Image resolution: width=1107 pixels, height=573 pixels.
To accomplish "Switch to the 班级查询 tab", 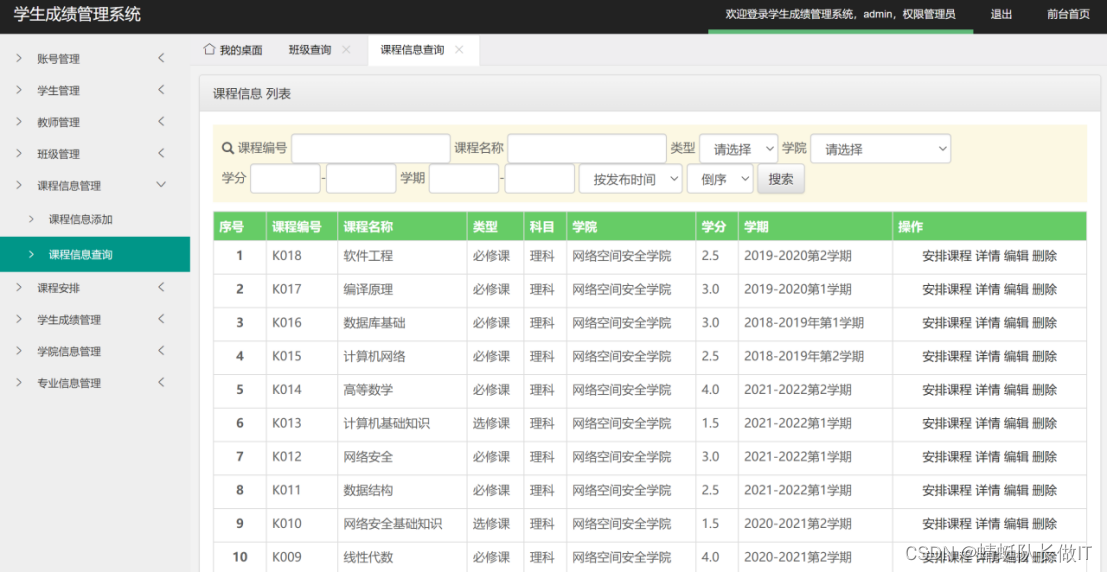I will pos(310,50).
